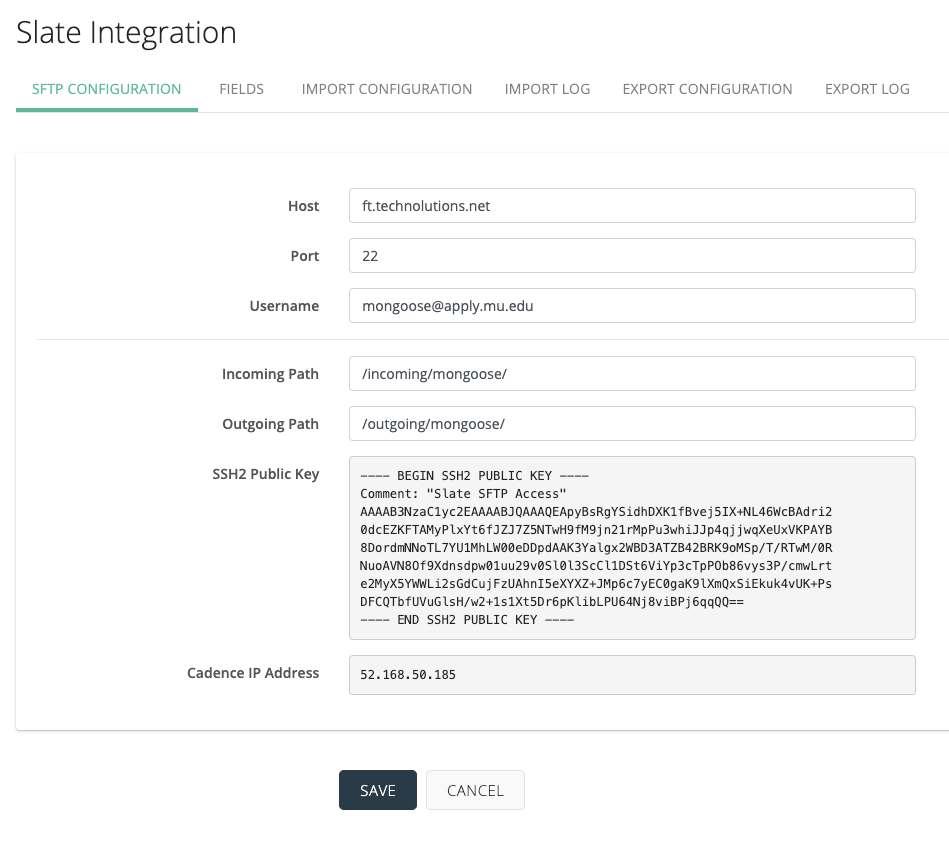This screenshot has width=949, height=842.
Task: Select the Outgoing Path input field
Action: tap(632, 424)
